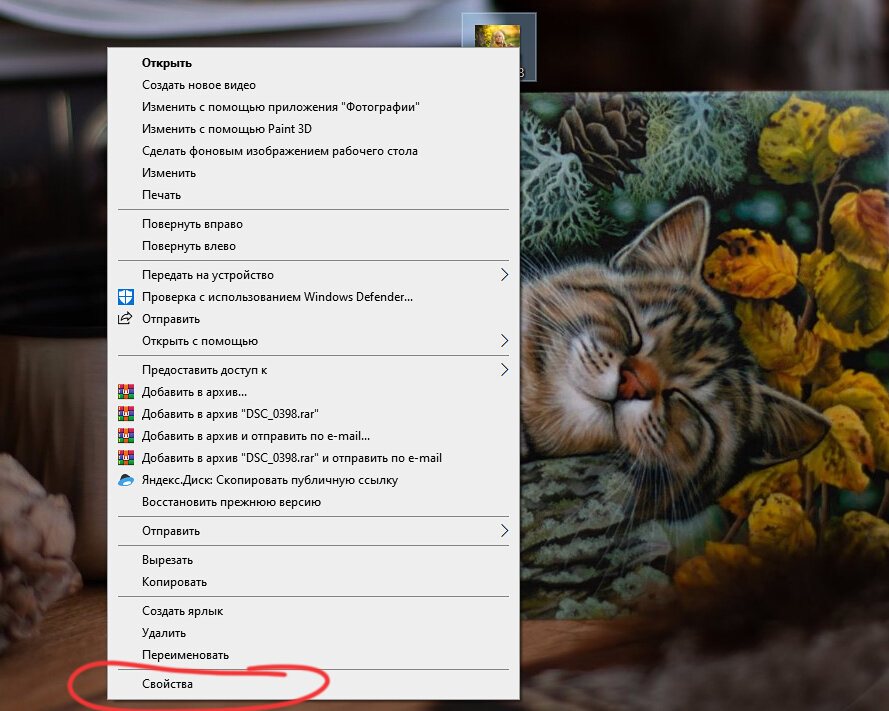Choose Добавить в архив и отправить по e-mail...
Screen dimensions: 889x711
coord(313,436)
